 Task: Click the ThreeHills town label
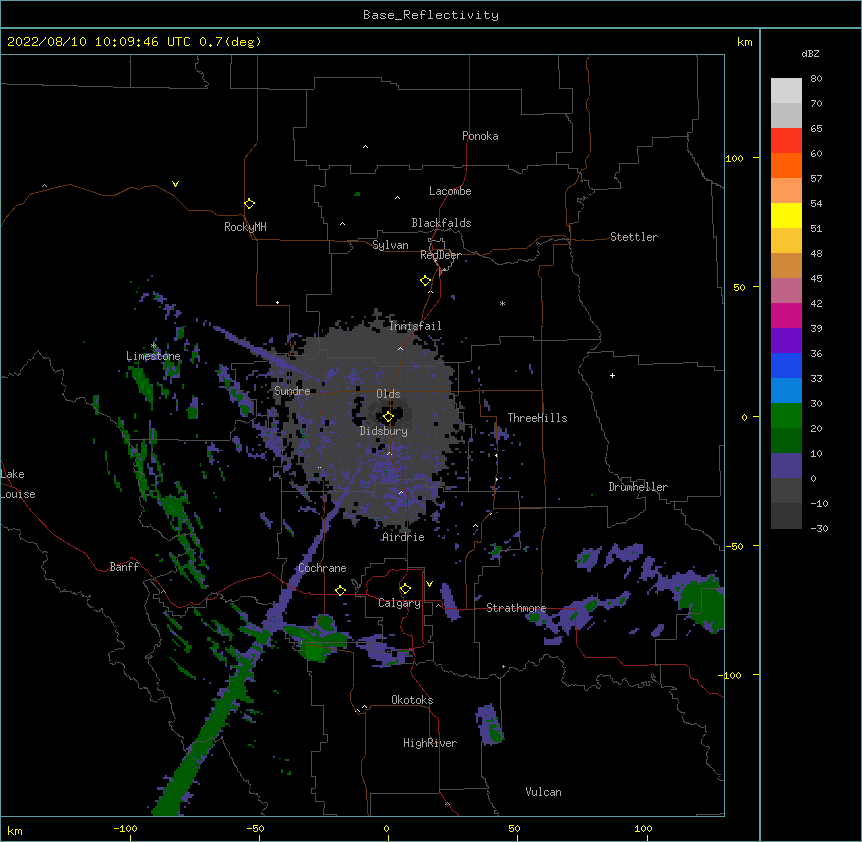point(537,418)
